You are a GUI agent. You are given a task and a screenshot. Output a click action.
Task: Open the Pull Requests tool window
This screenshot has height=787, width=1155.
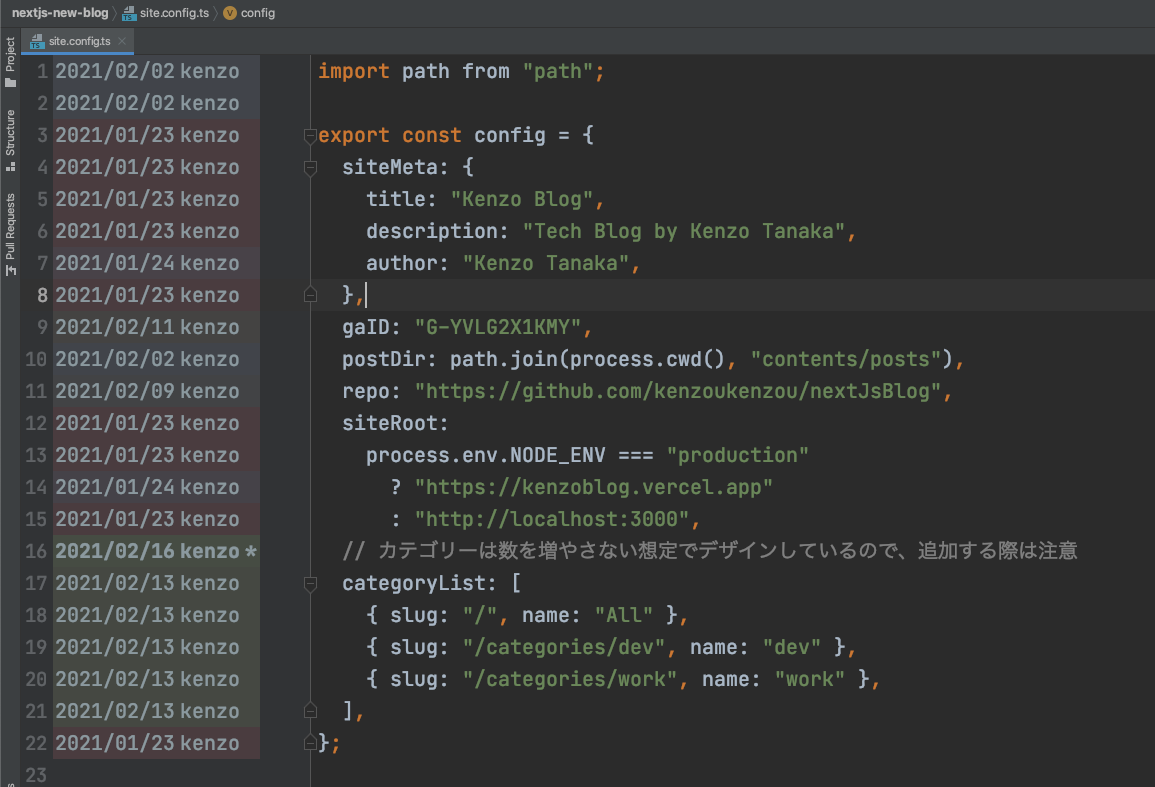(x=11, y=233)
